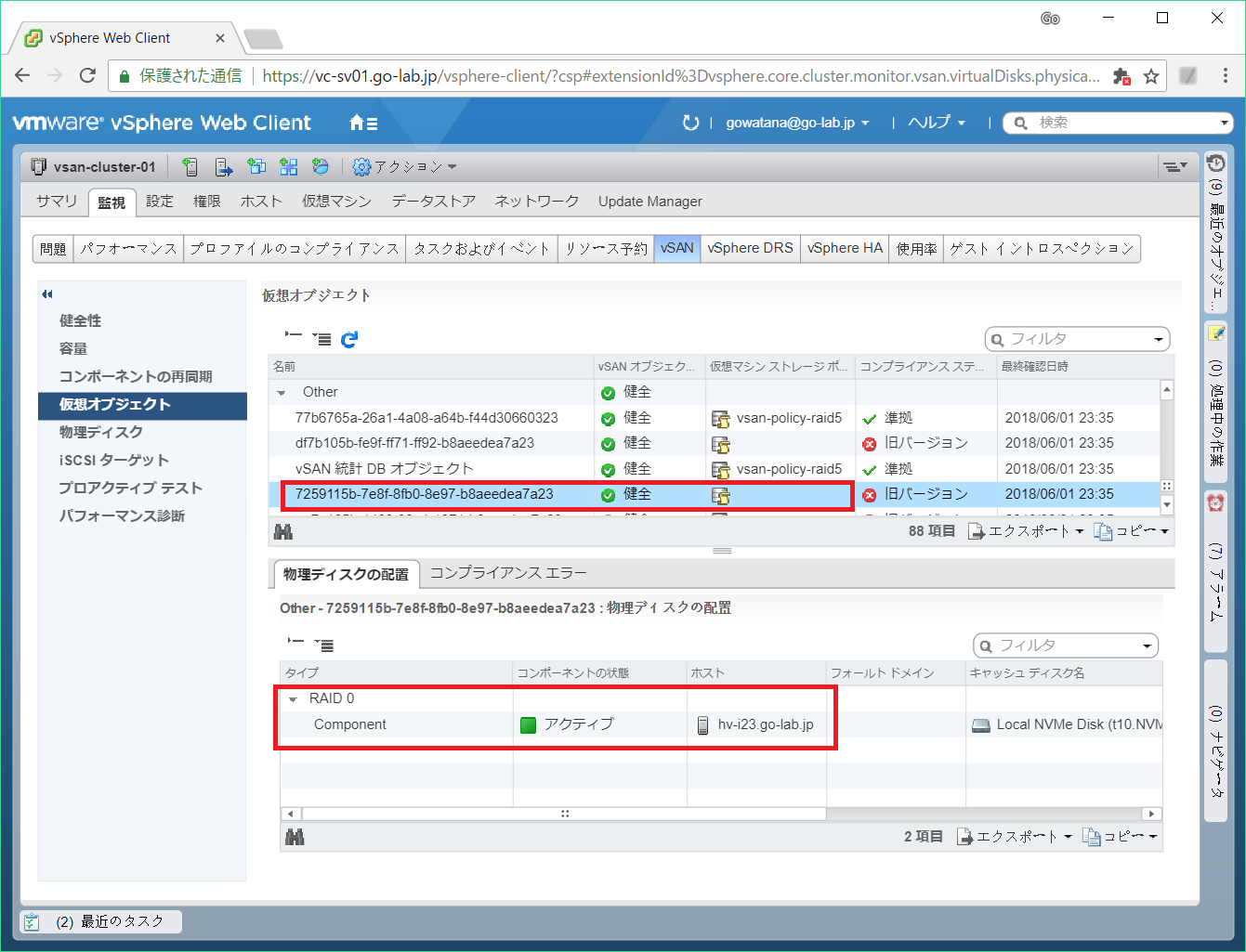Refresh the virtual objects list
1246x952 pixels.
[349, 339]
